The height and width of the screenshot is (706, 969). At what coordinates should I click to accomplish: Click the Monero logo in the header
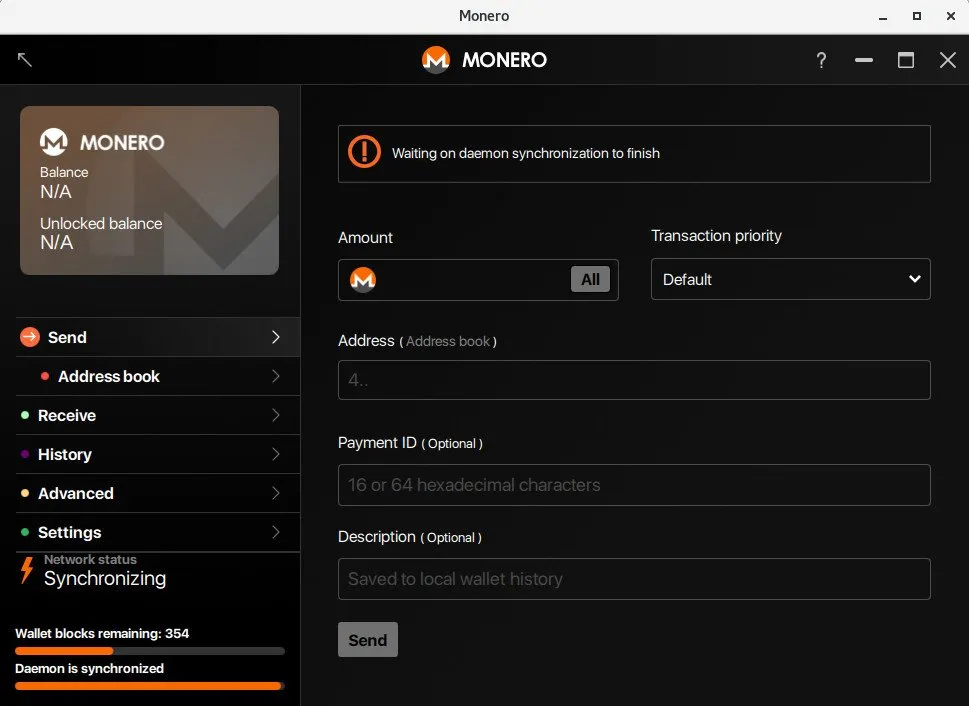point(436,60)
